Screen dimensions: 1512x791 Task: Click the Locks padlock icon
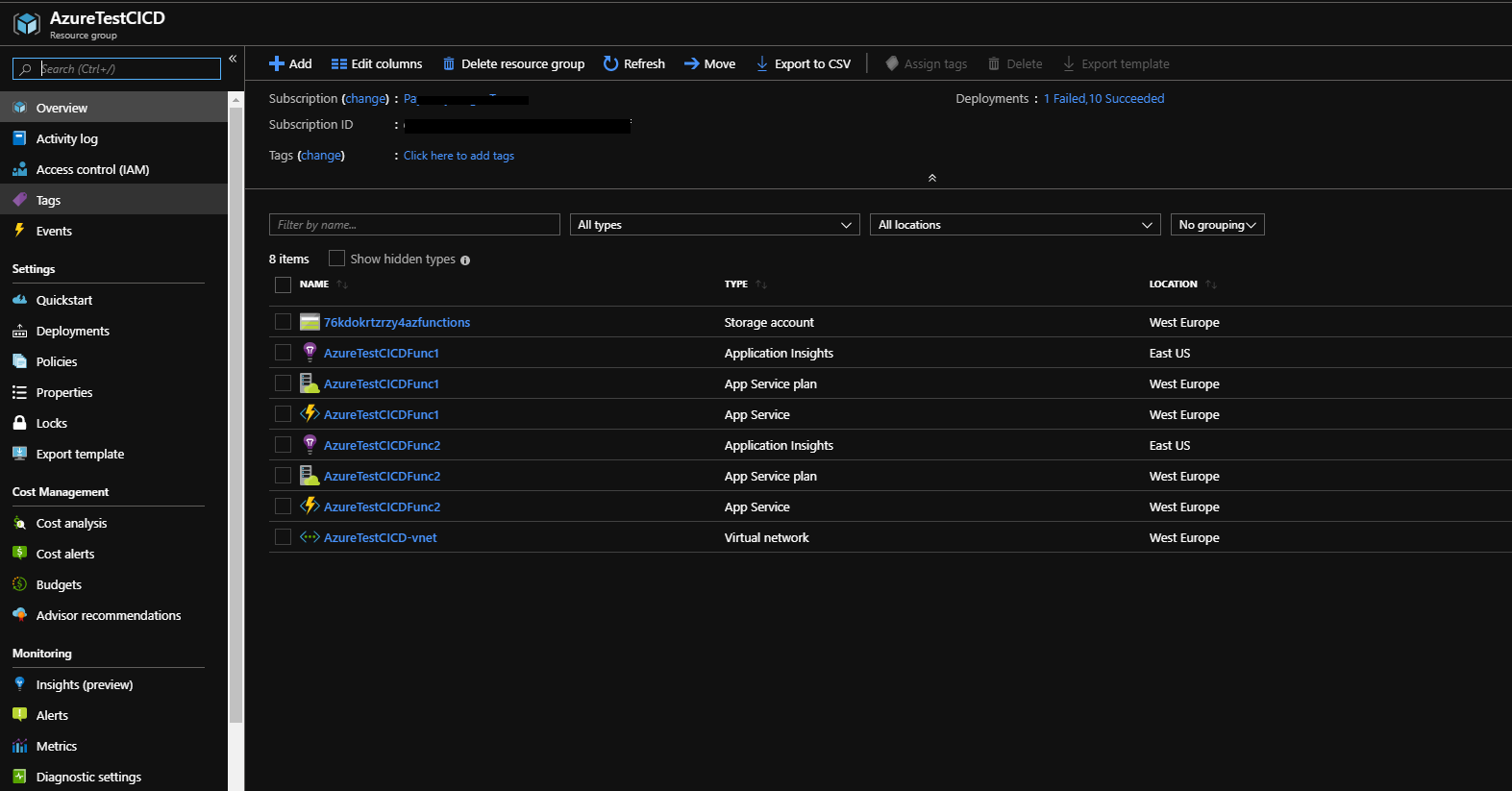(19, 423)
